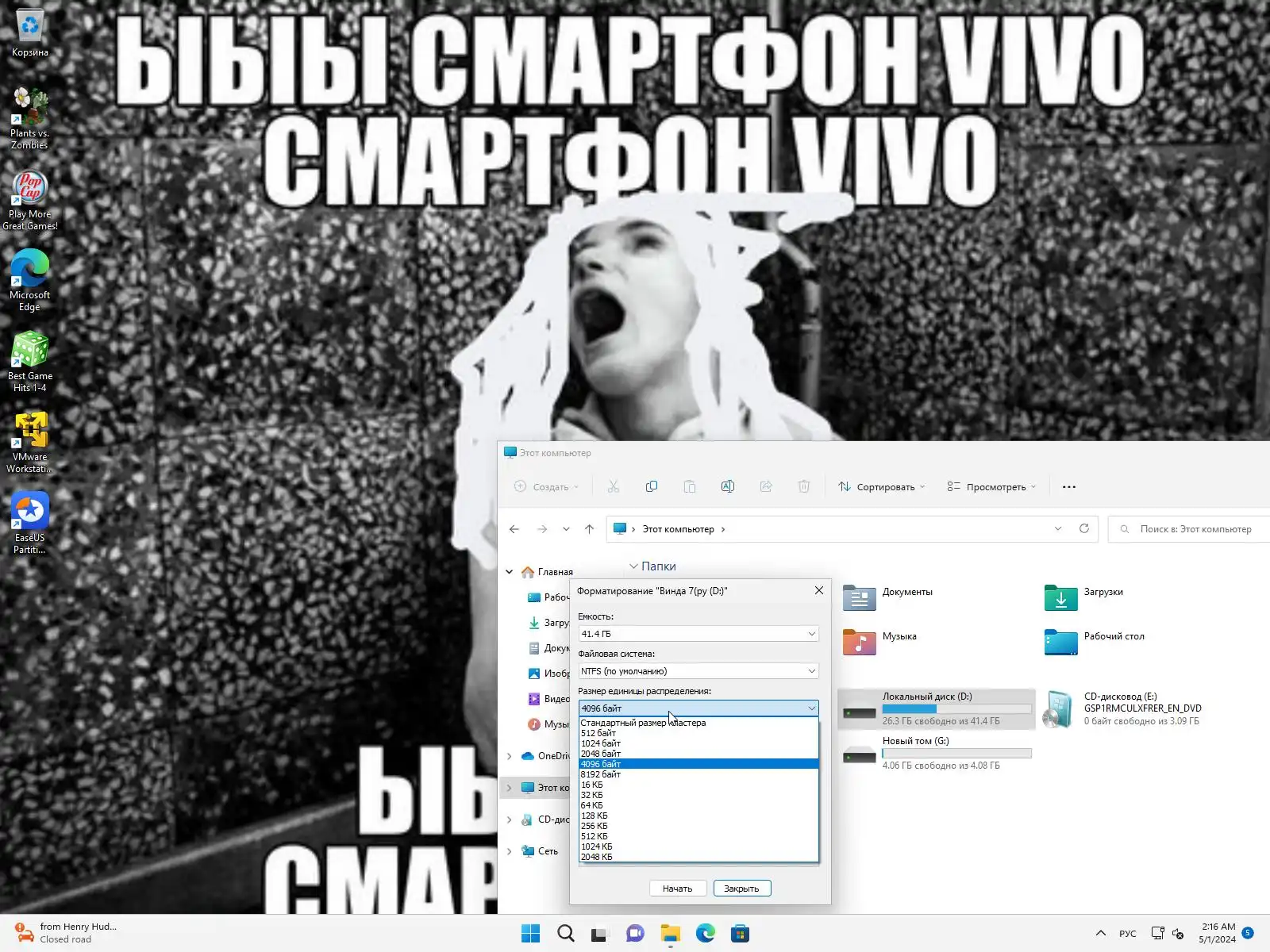Open the Музыка folder
This screenshot has height=952, width=1270.
tap(879, 641)
